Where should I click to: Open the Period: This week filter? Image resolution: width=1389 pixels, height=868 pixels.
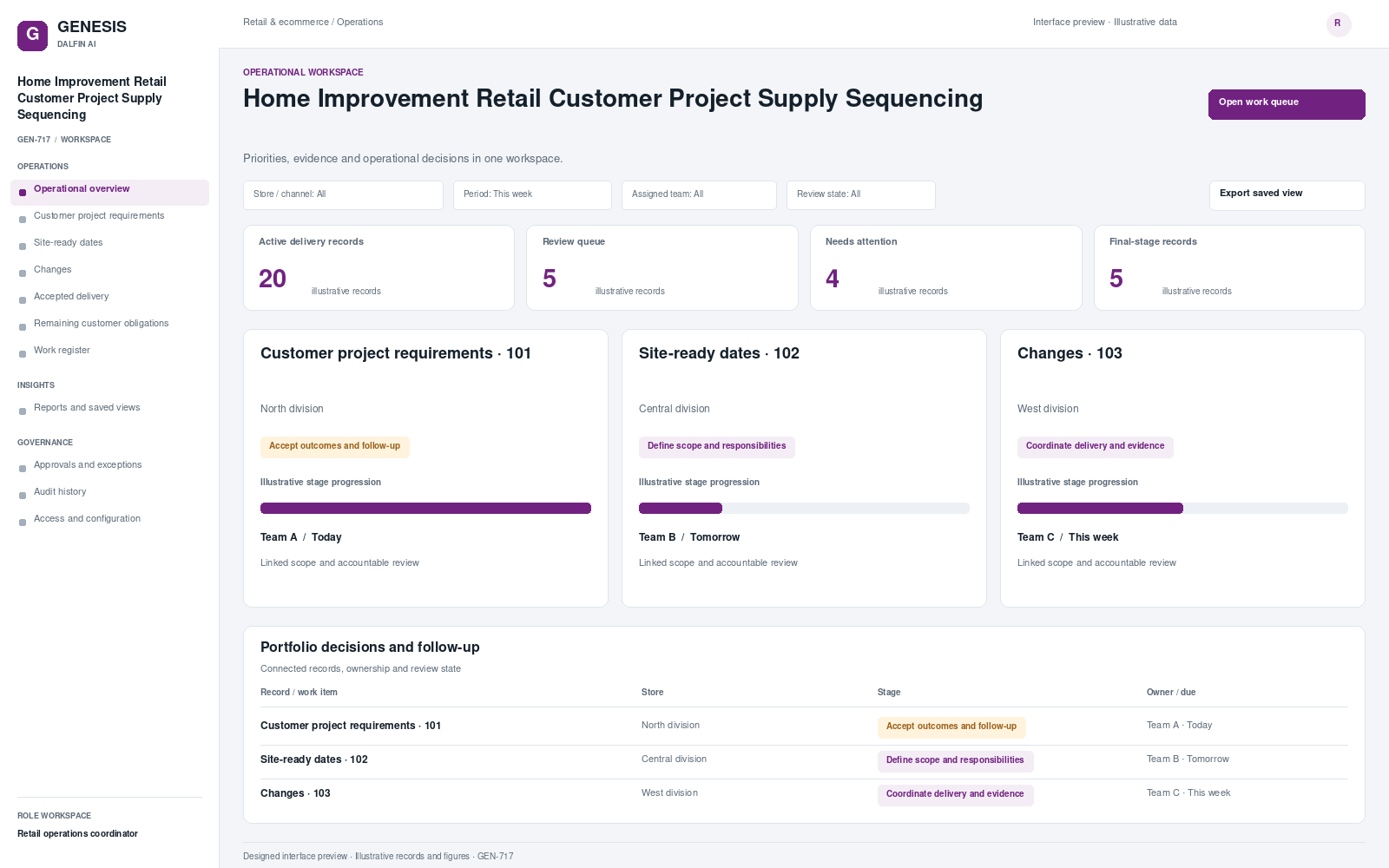pos(532,195)
